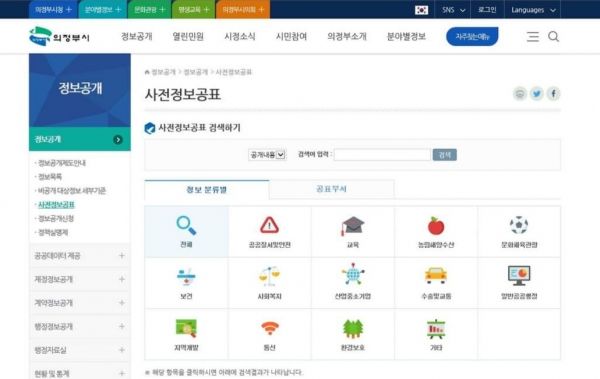Open 정보공개신청 in the sidebar

point(56,219)
